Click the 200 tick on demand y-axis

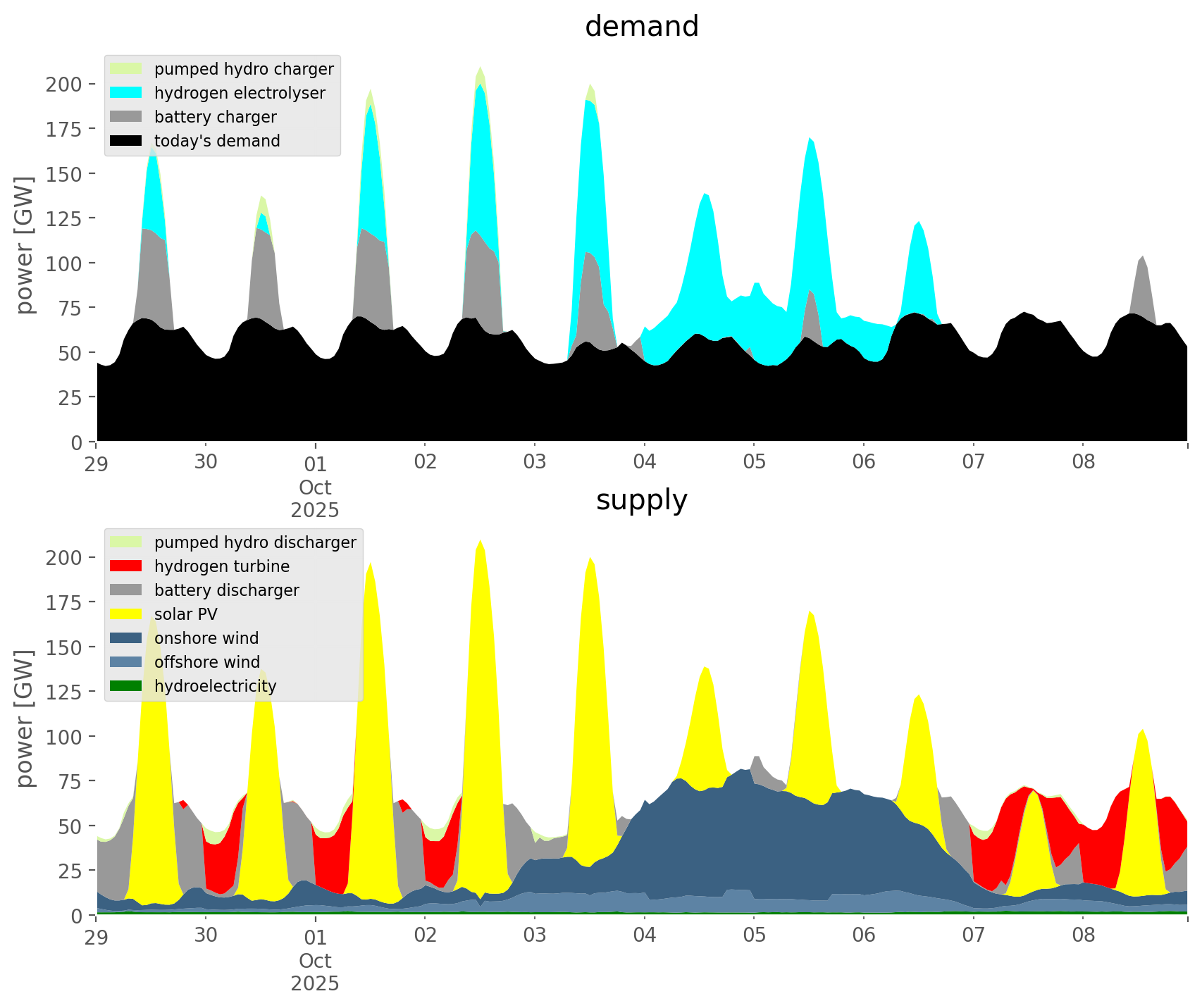[x=64, y=85]
